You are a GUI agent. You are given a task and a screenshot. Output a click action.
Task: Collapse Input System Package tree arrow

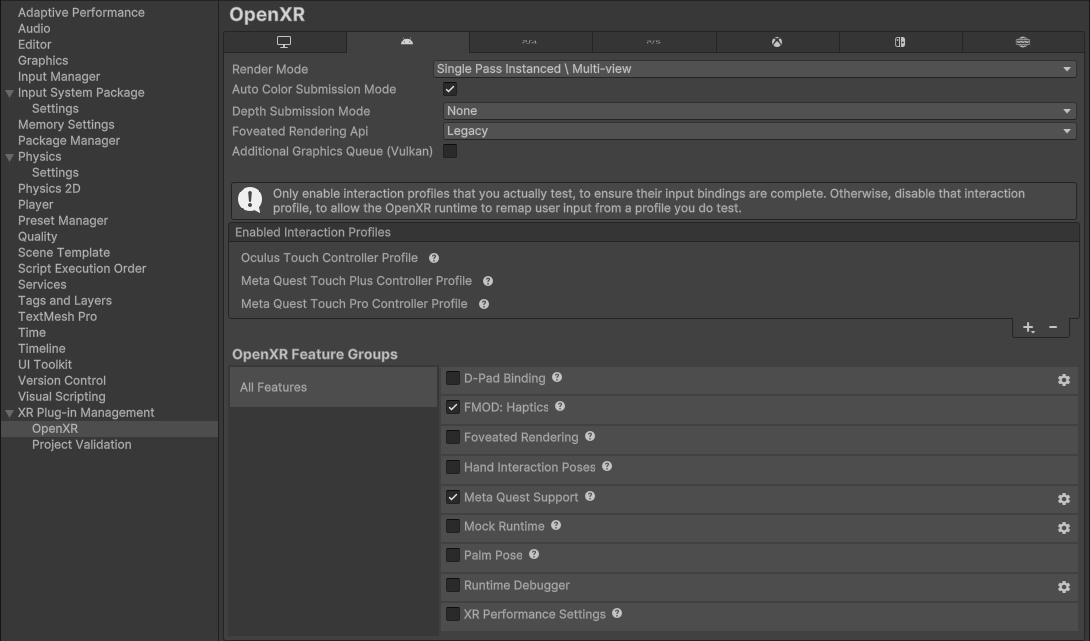[10, 93]
